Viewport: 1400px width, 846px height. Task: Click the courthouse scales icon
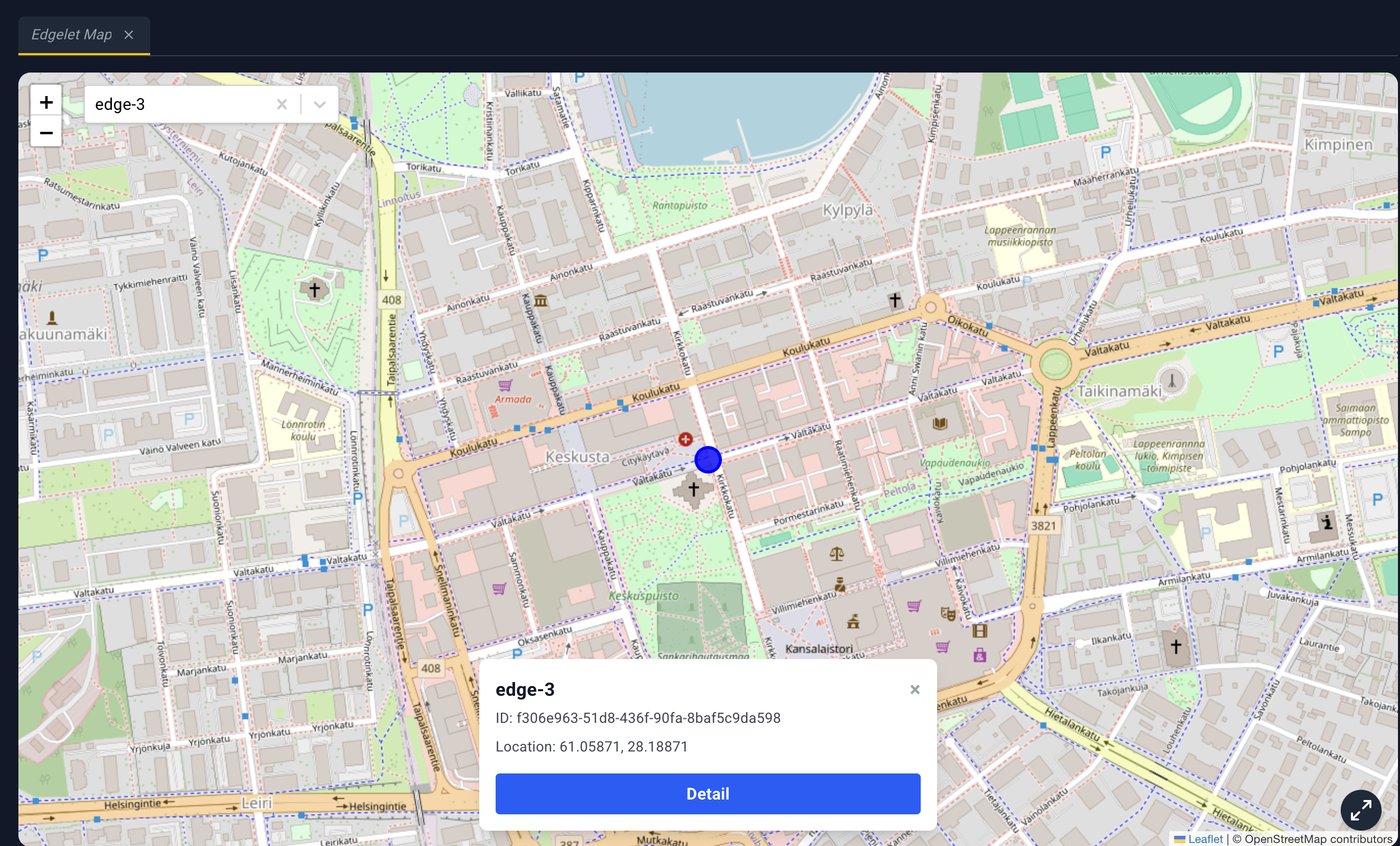coord(836,553)
